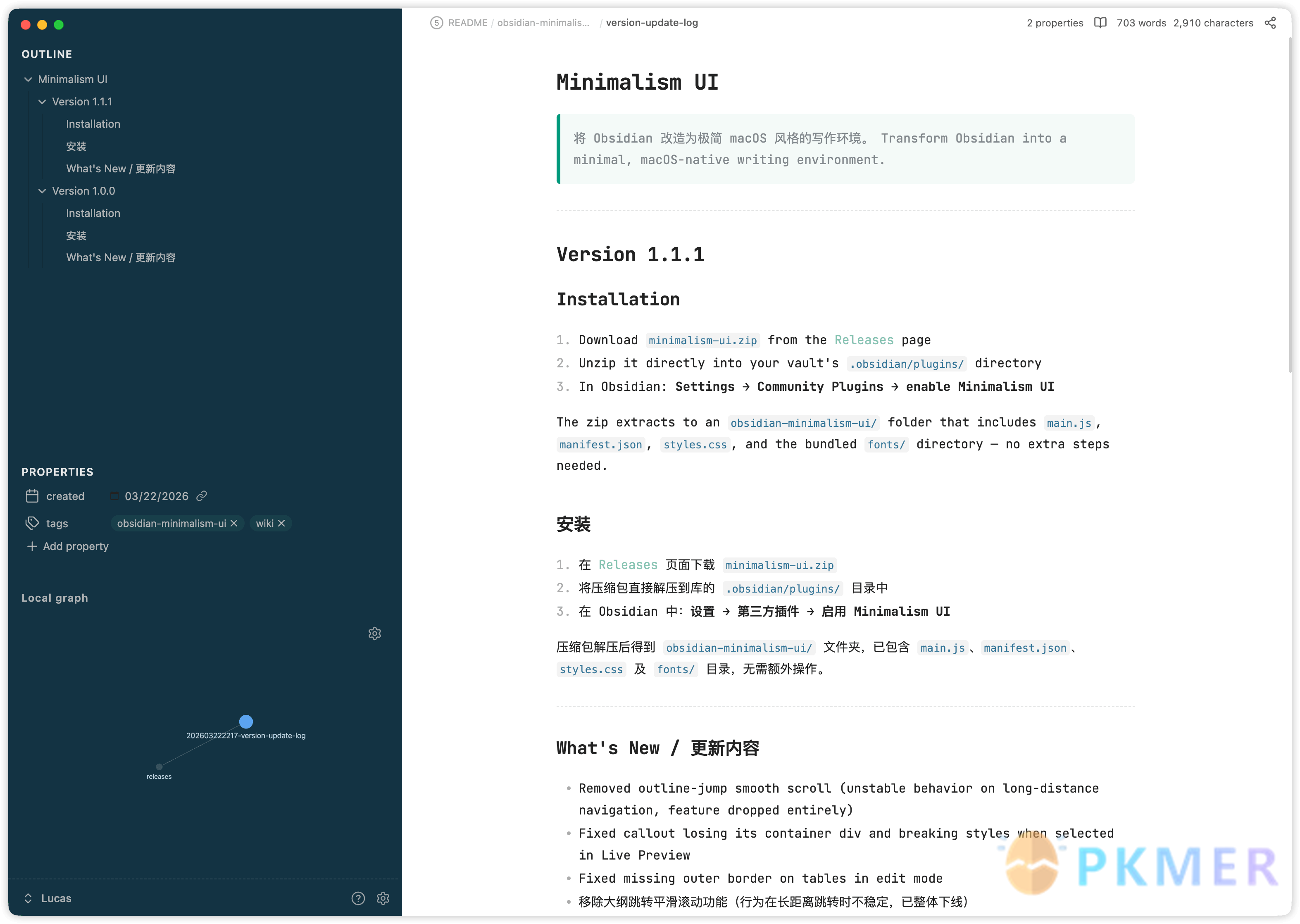Click the created property calendar icon

click(x=32, y=496)
